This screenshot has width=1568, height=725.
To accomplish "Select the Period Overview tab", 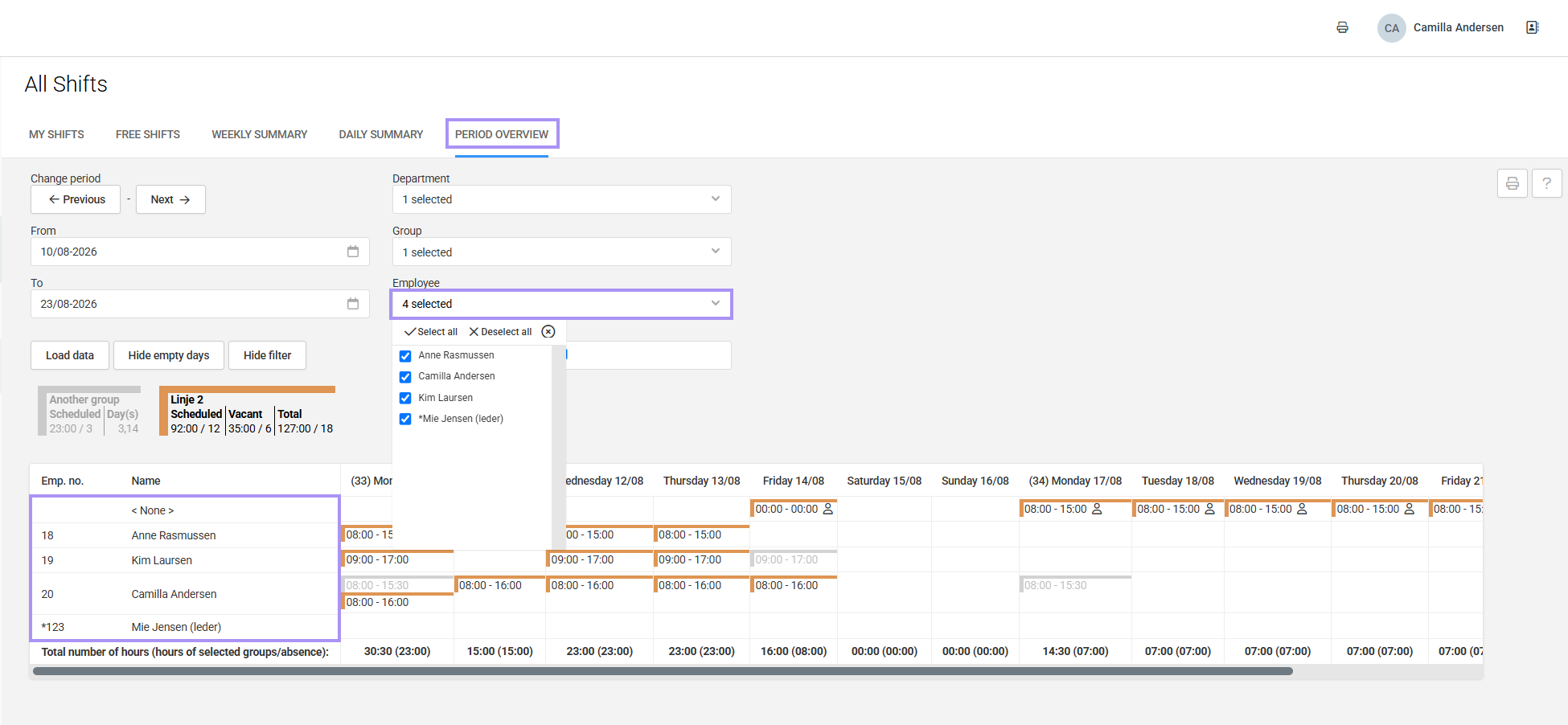I will click(502, 134).
